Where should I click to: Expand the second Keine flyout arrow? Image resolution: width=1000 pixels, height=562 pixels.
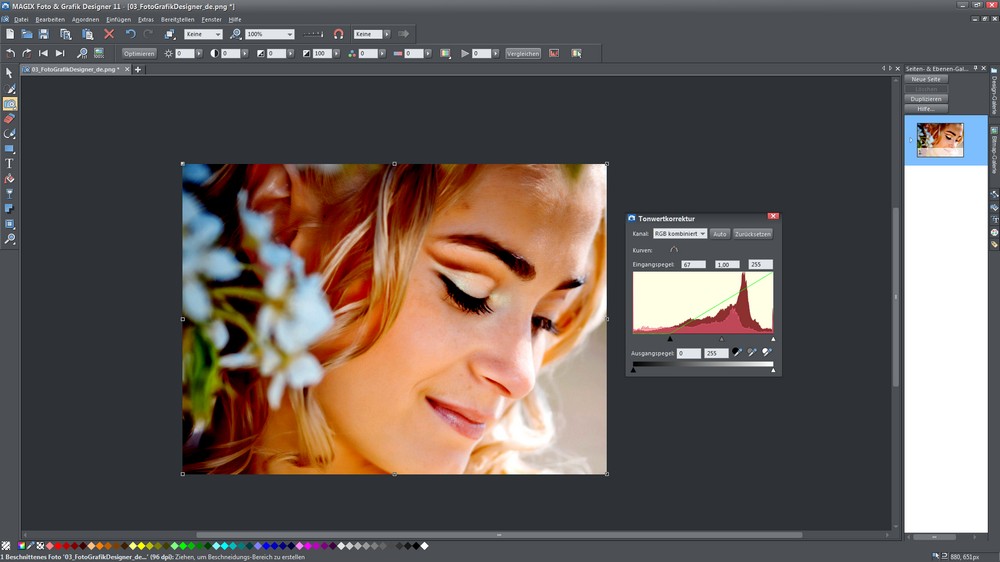pyautogui.click(x=386, y=34)
